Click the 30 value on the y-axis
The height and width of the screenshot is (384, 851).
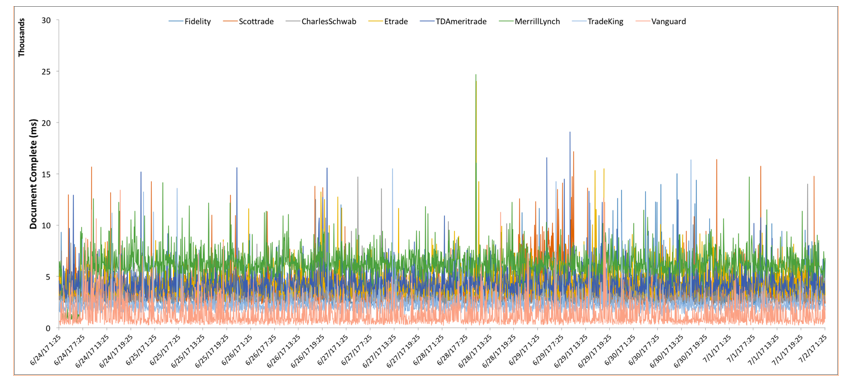47,20
